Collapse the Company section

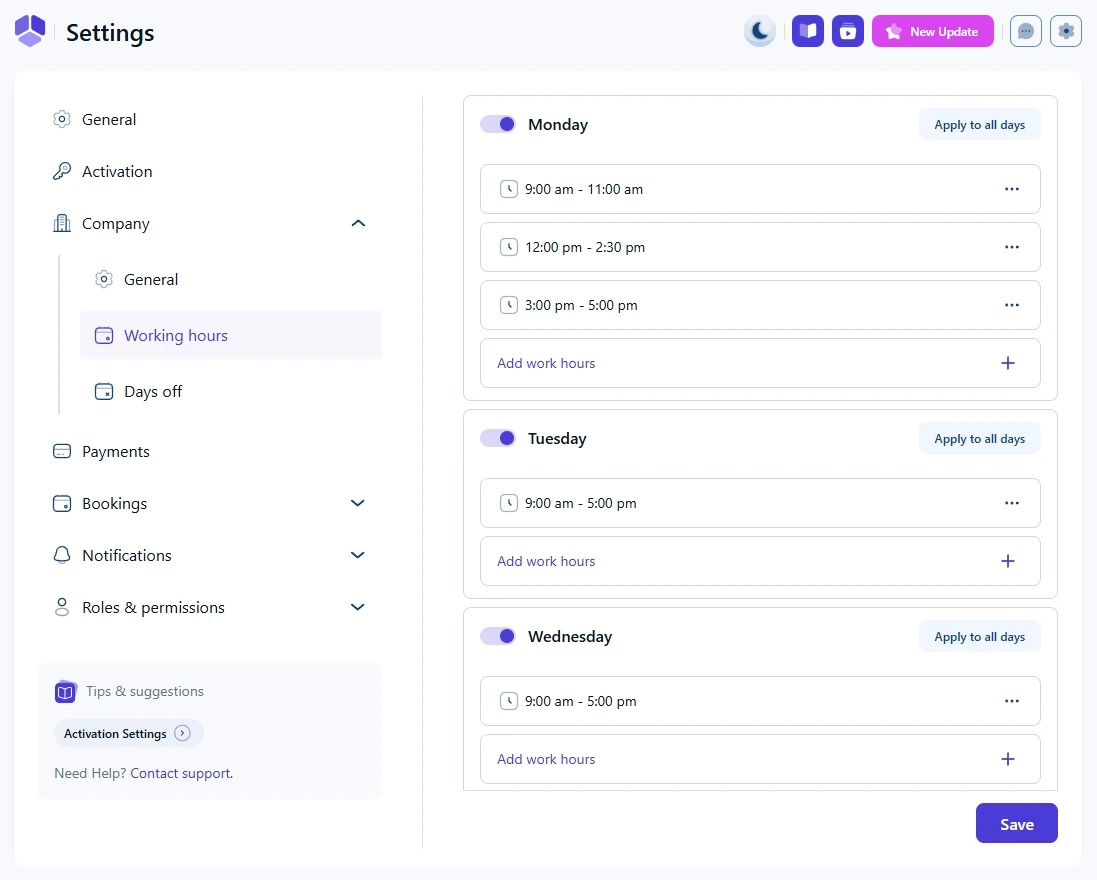coord(358,223)
